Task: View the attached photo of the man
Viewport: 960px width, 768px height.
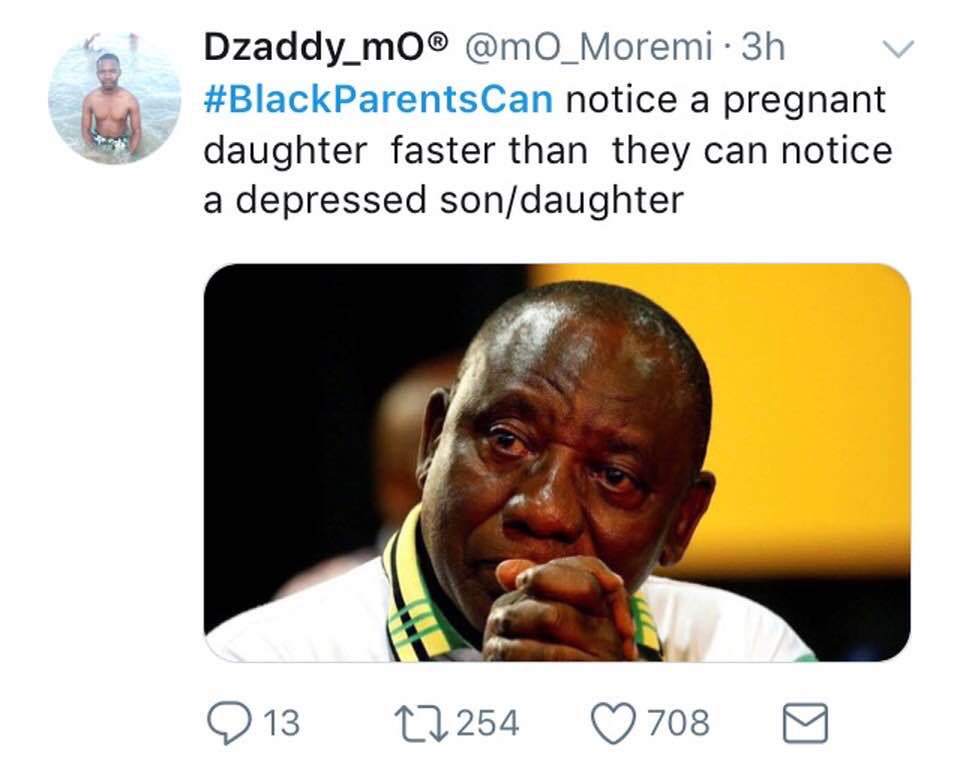Action: pos(557,462)
